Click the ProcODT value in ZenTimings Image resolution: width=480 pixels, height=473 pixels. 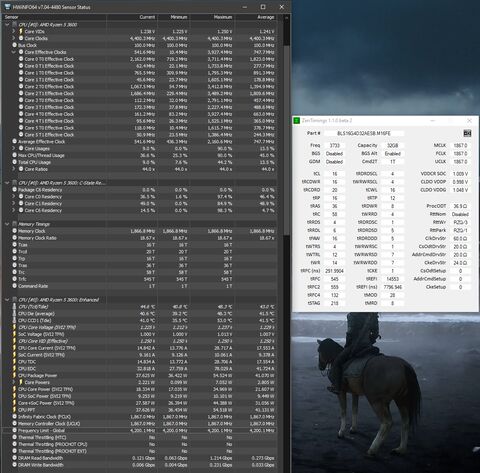click(x=460, y=206)
